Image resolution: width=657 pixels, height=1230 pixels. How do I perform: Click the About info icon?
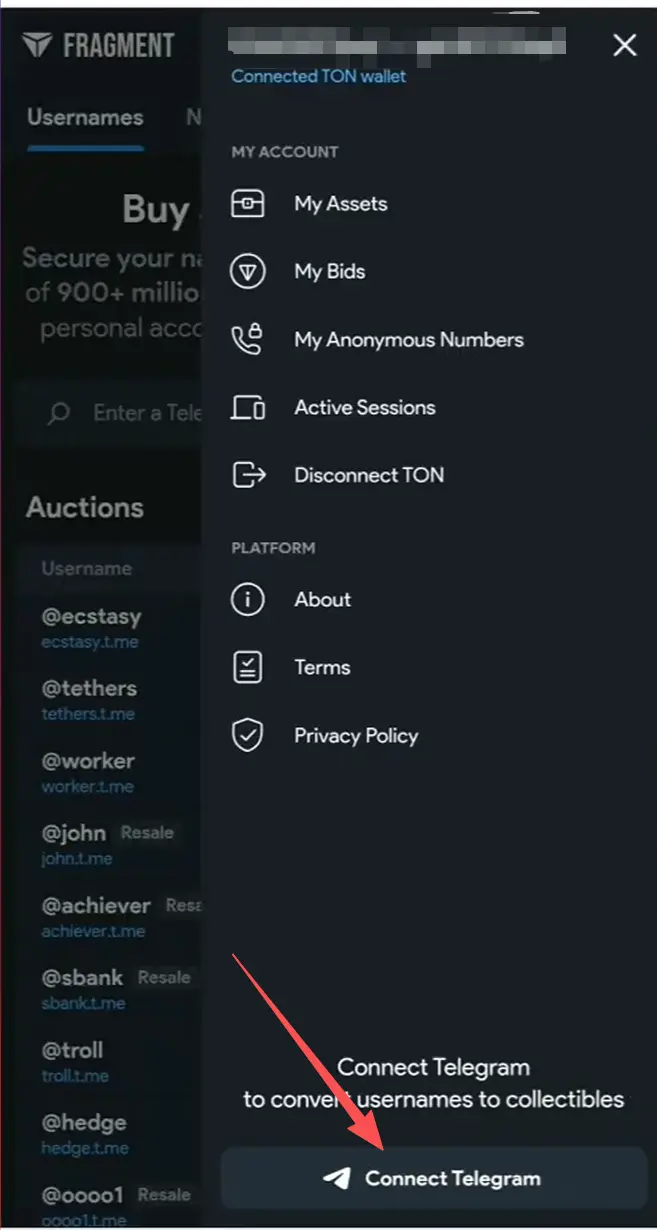tap(247, 600)
